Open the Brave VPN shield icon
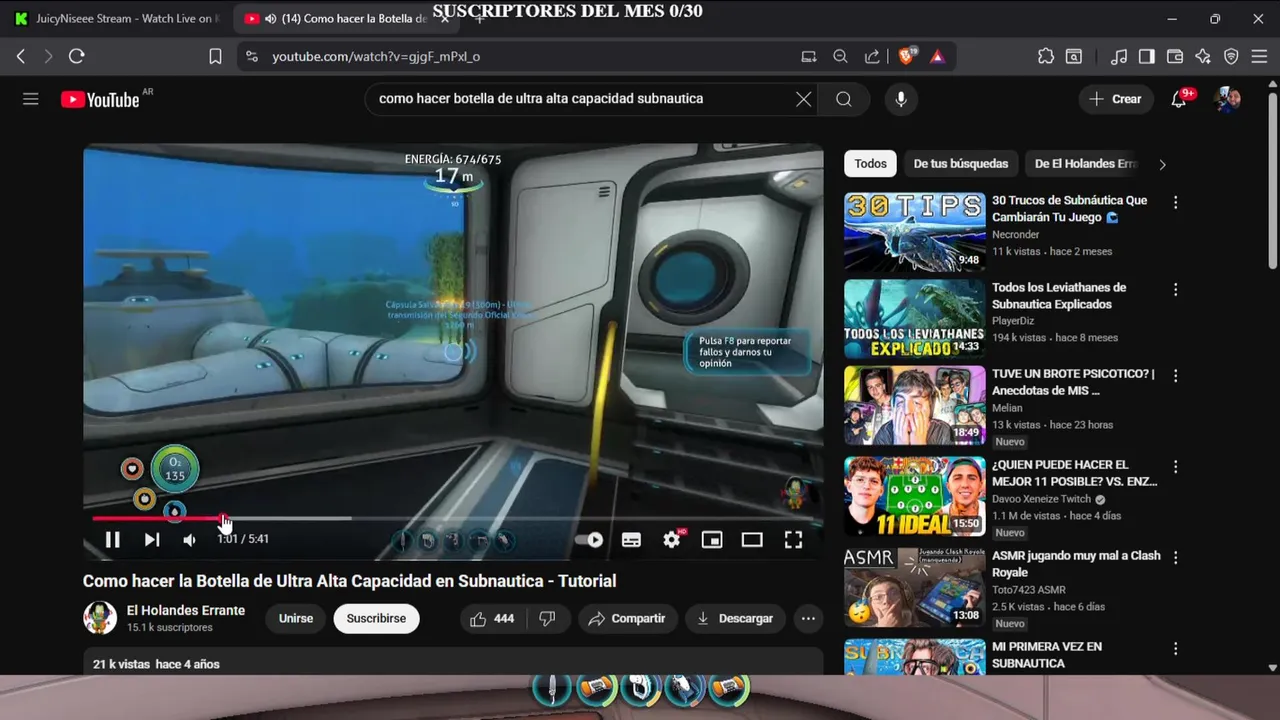The image size is (1280, 720). pyautogui.click(x=1231, y=57)
